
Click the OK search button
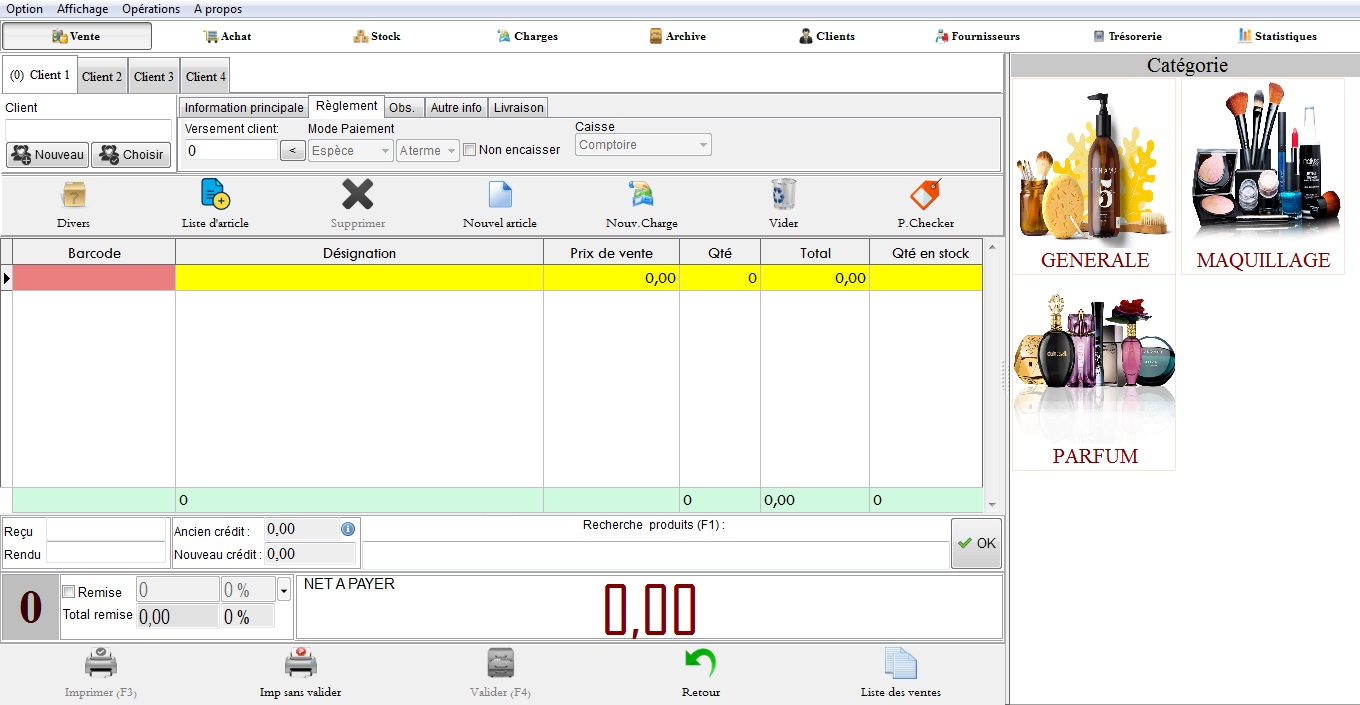coord(976,543)
